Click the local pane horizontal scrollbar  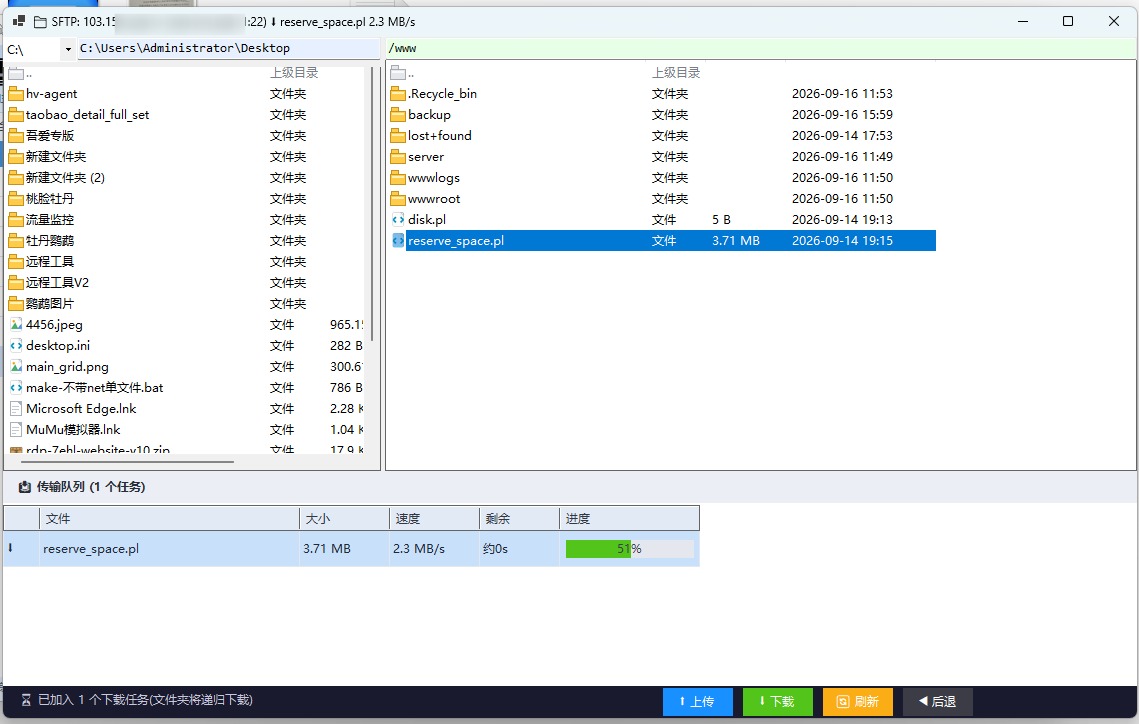pos(127,461)
